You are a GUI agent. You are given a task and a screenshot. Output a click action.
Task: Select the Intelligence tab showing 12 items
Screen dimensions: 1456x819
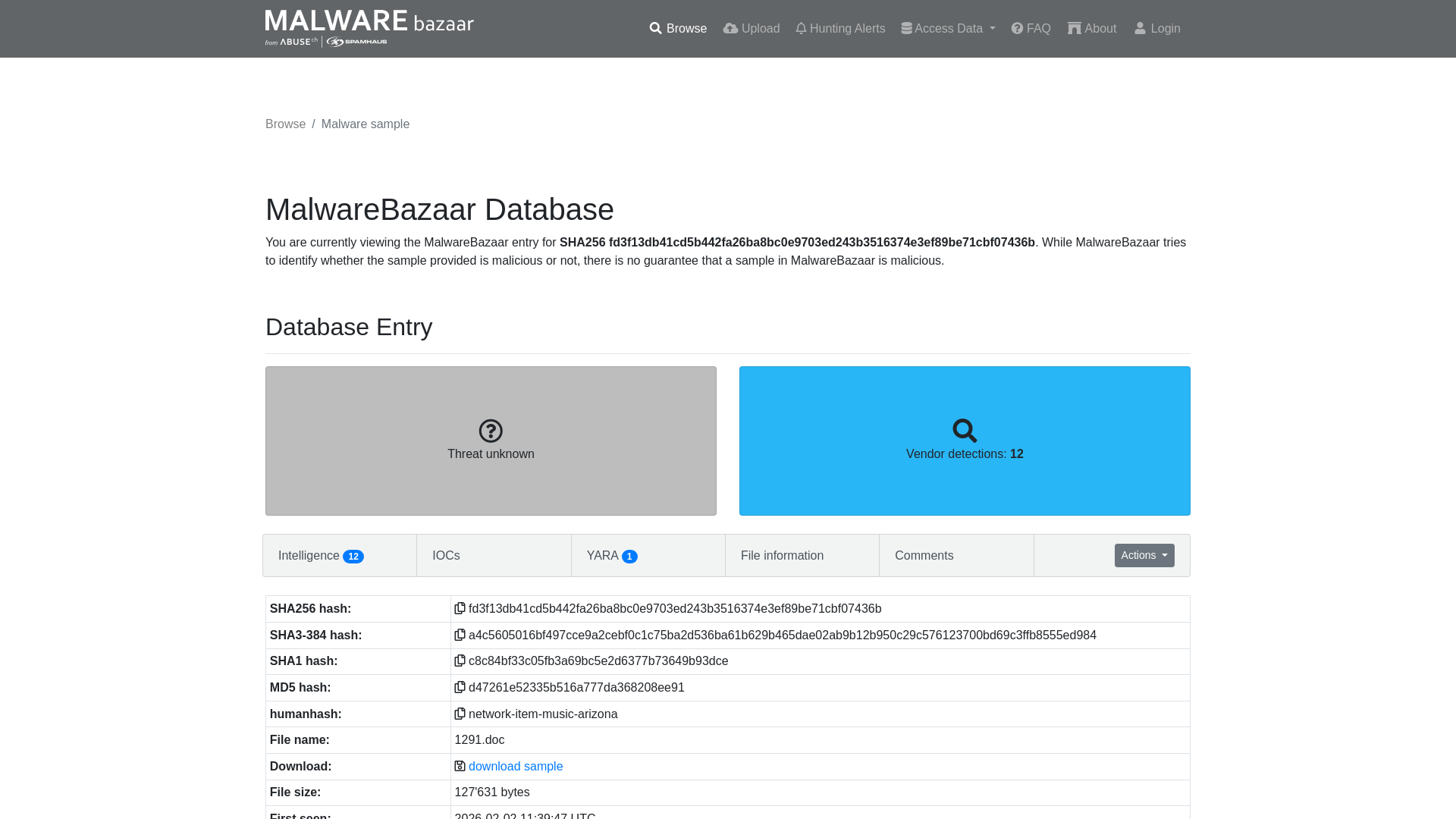point(319,555)
